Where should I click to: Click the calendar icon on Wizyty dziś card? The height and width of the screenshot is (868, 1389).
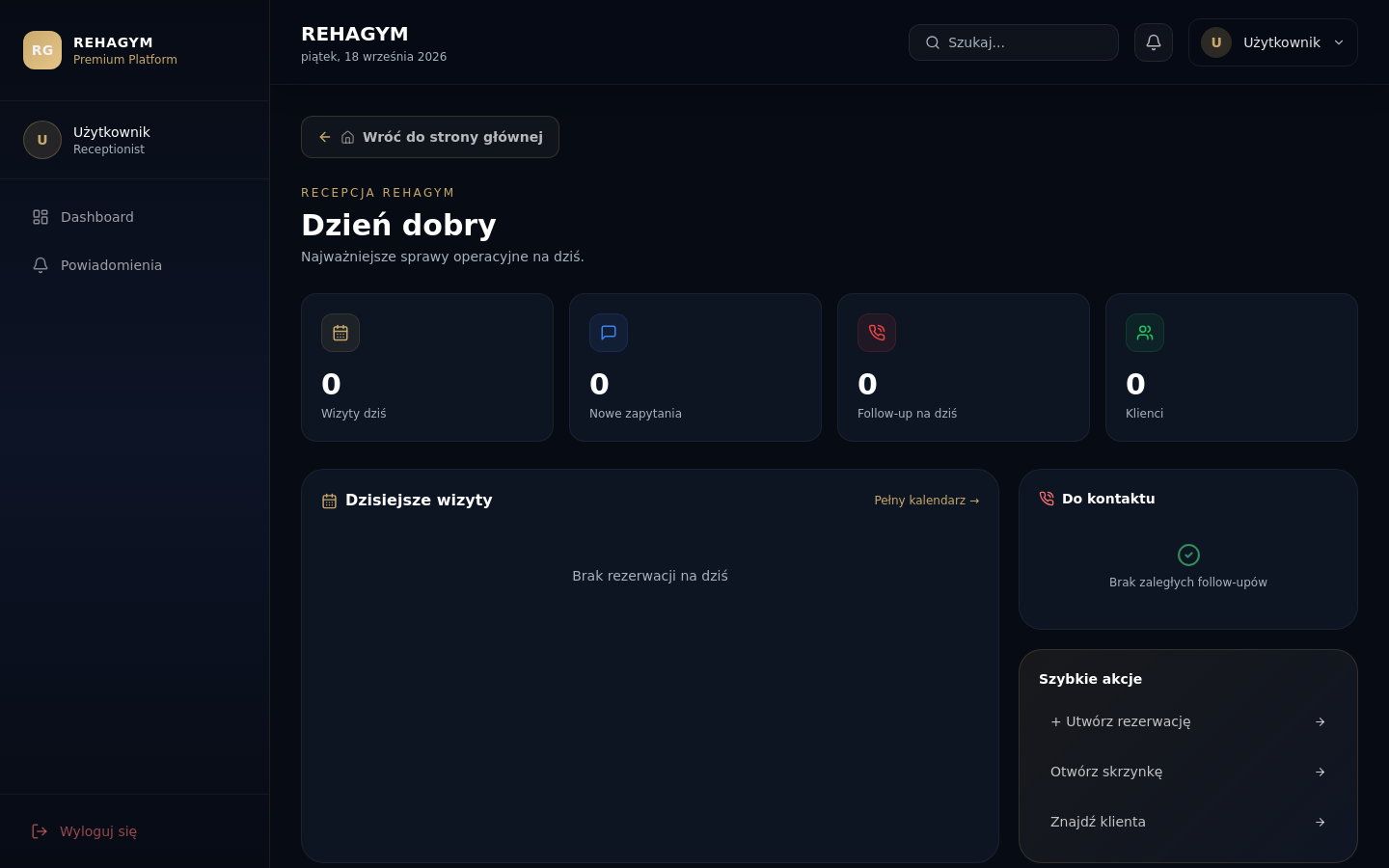[340, 333]
